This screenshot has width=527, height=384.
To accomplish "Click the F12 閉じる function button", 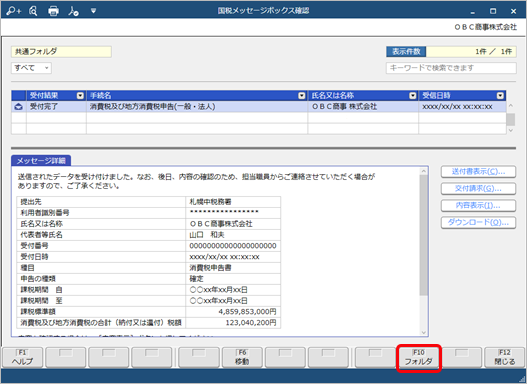I will coord(504,357).
